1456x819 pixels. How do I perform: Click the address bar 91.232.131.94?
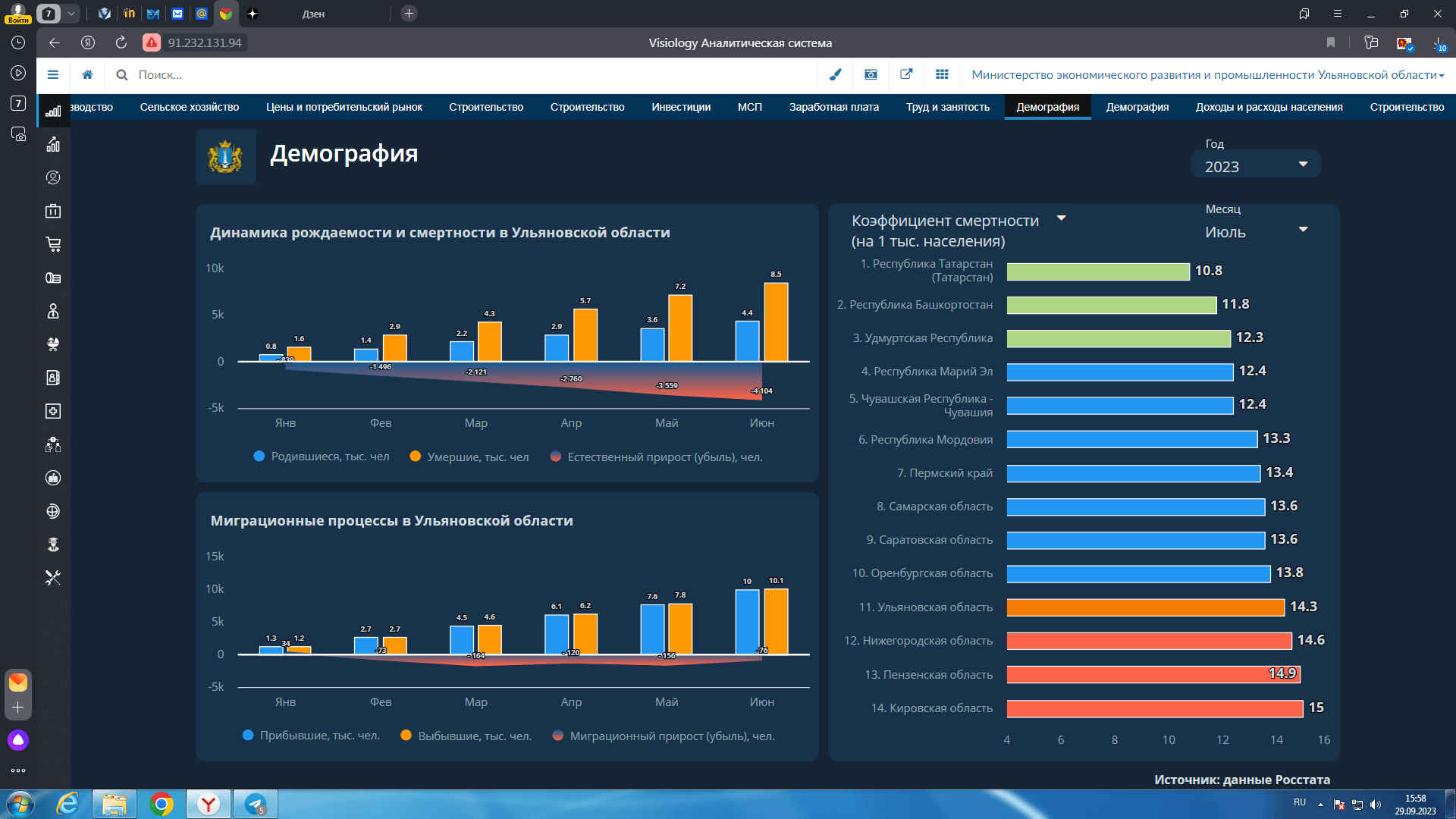point(205,42)
